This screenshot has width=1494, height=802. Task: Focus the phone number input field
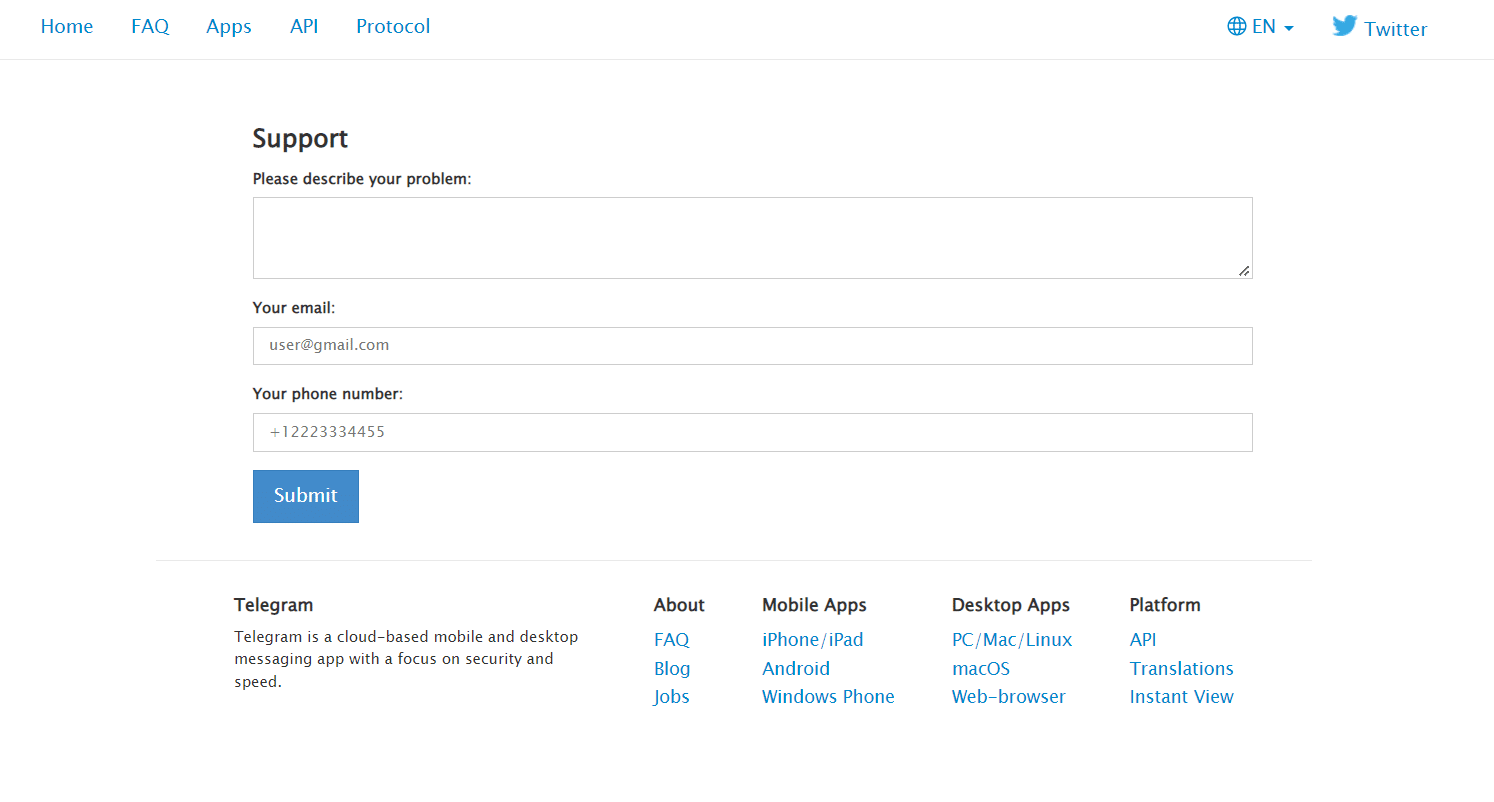[x=752, y=432]
